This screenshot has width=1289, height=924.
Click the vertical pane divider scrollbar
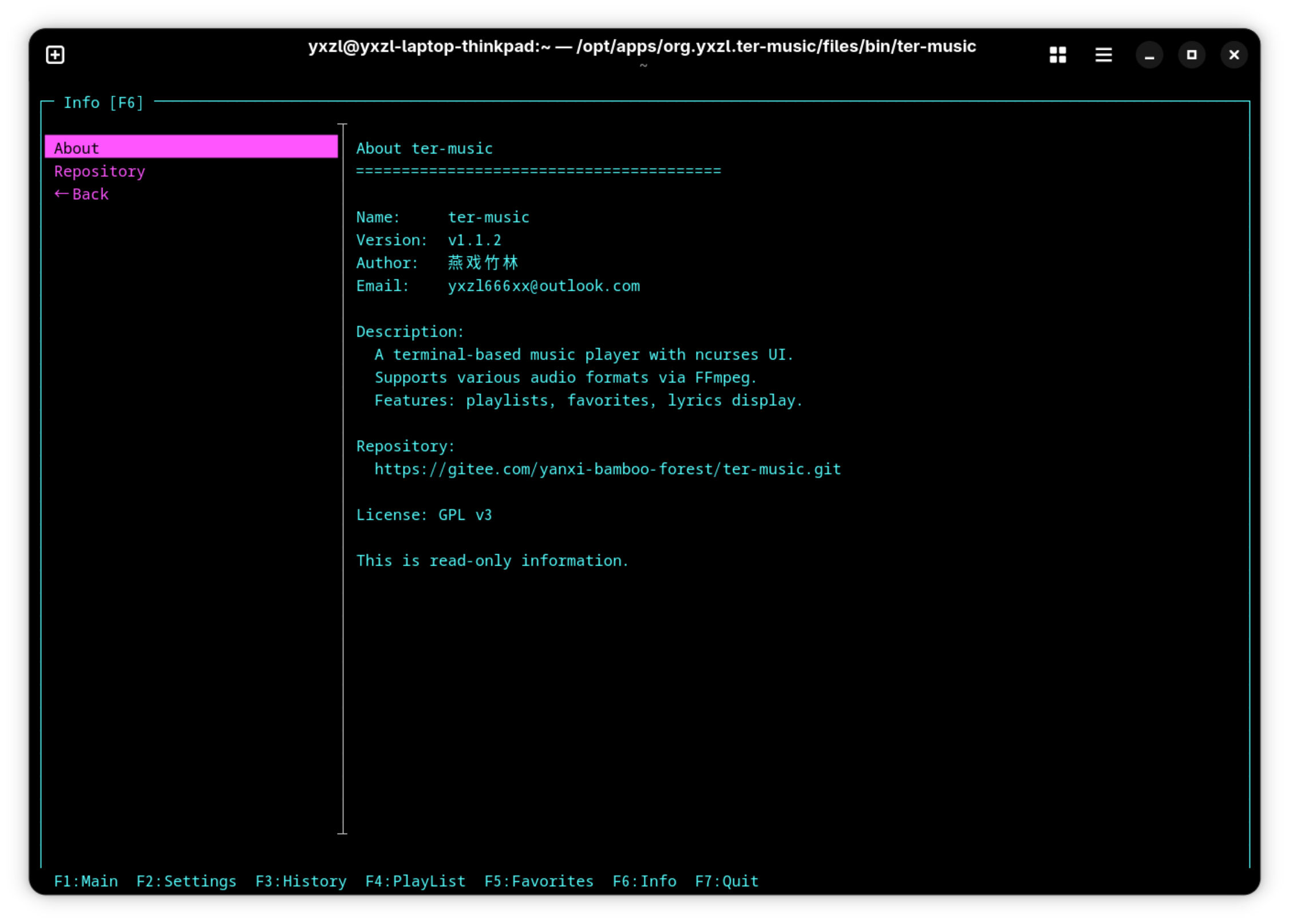(342, 478)
